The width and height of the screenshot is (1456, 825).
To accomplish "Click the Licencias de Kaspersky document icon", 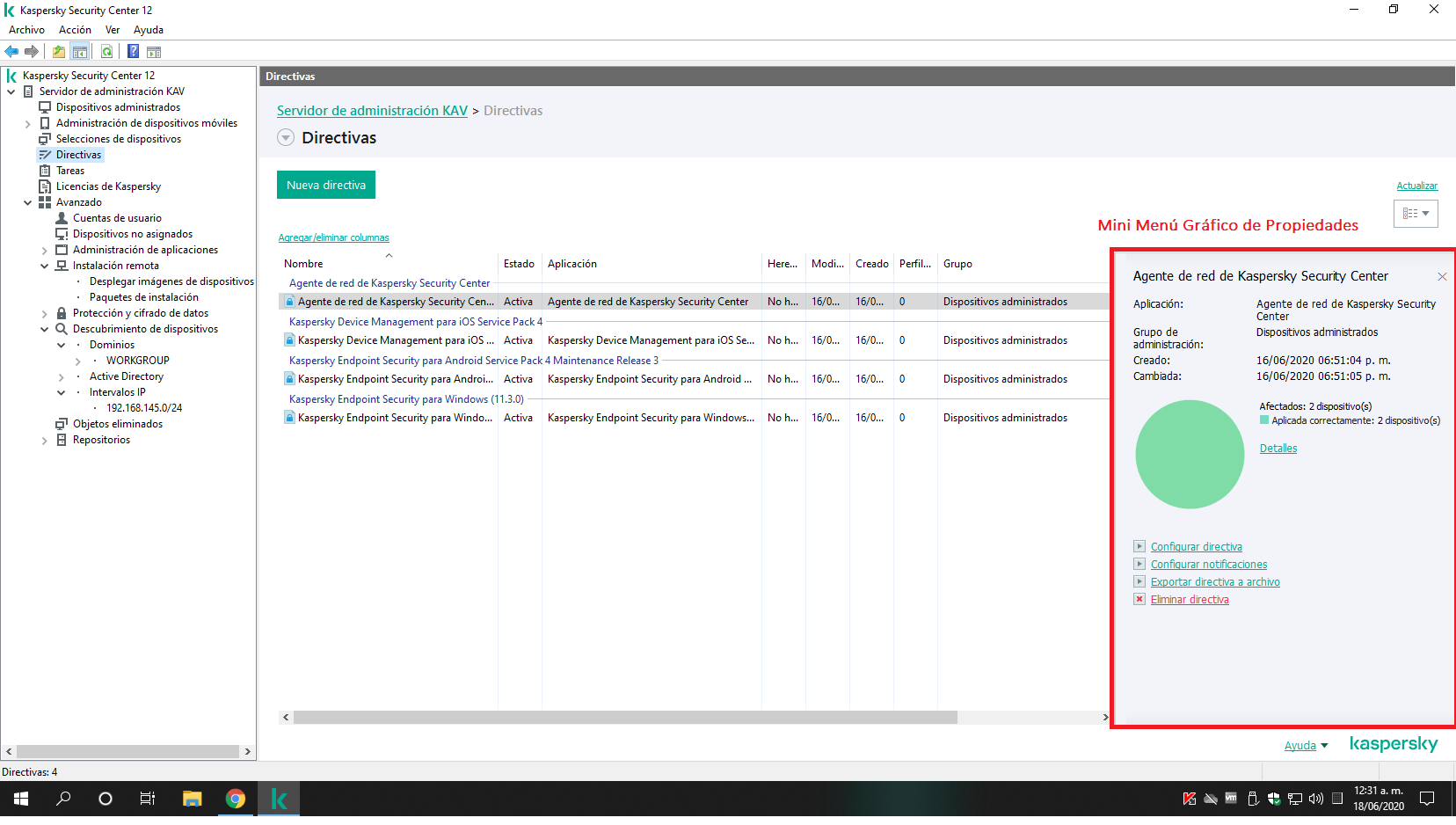I will [x=45, y=186].
